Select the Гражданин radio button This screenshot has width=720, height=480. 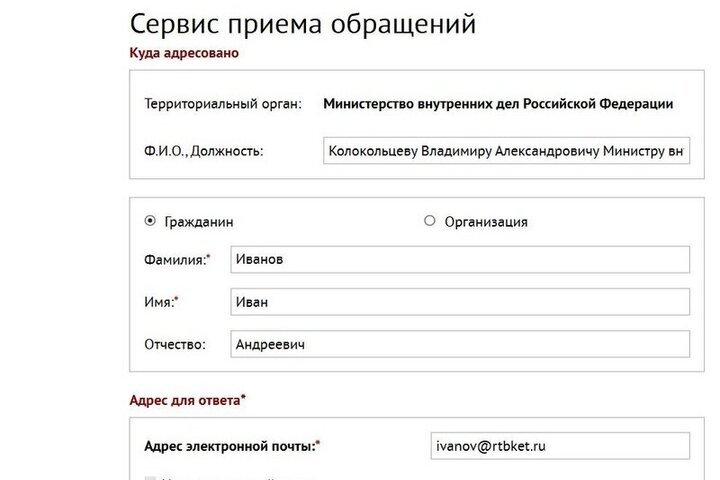pyautogui.click(x=151, y=221)
